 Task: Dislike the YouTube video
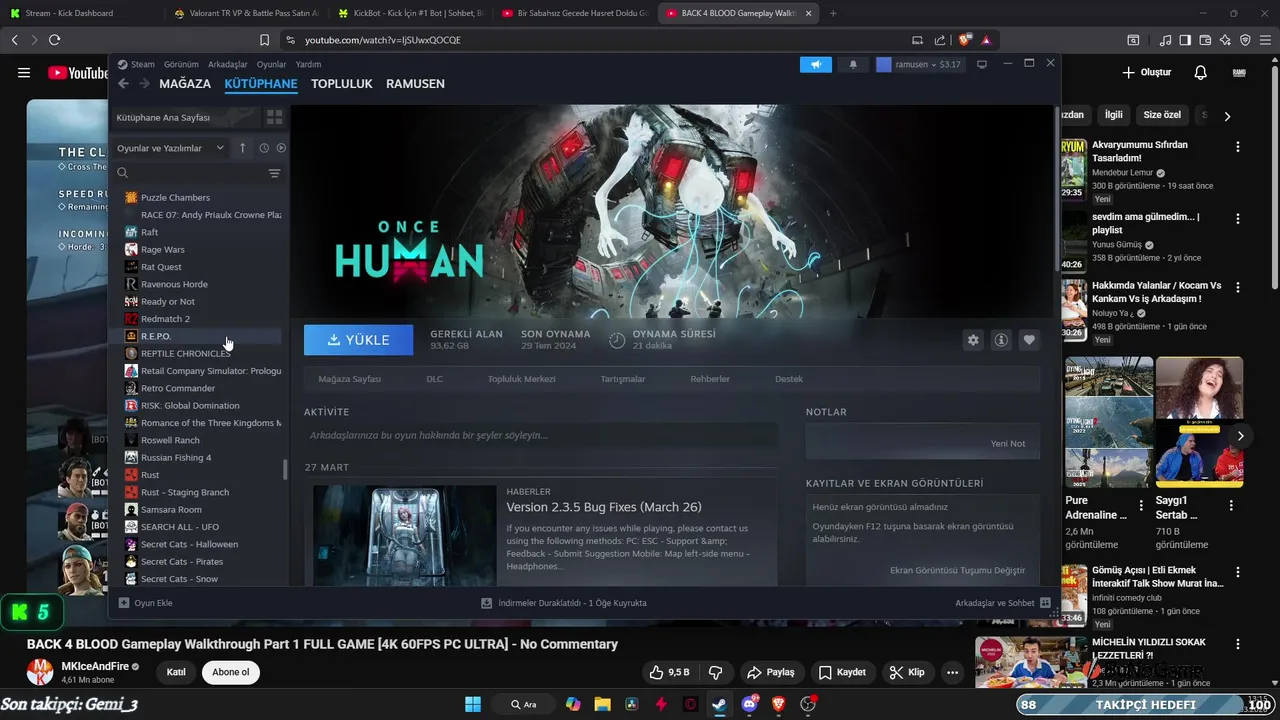tap(716, 672)
